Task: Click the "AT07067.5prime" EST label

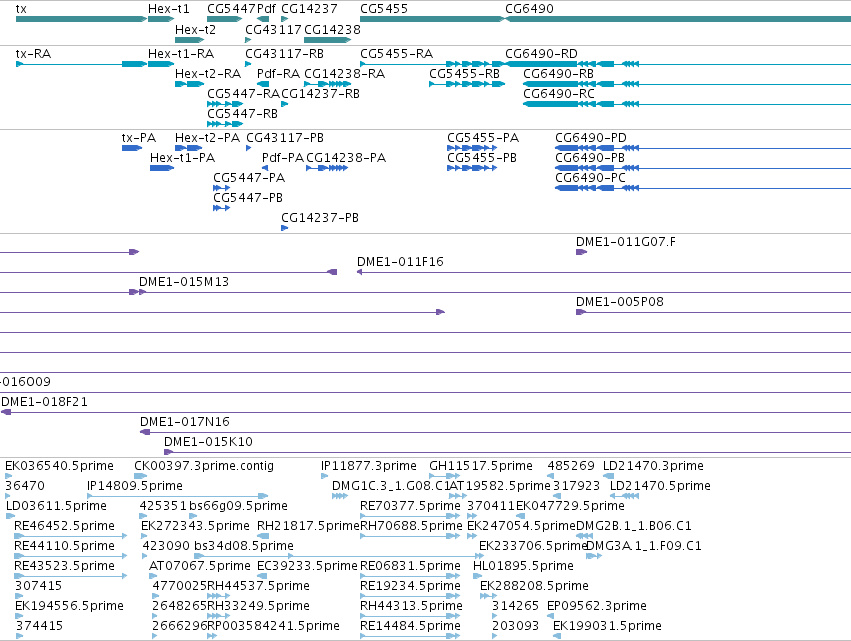Action: [x=200, y=566]
